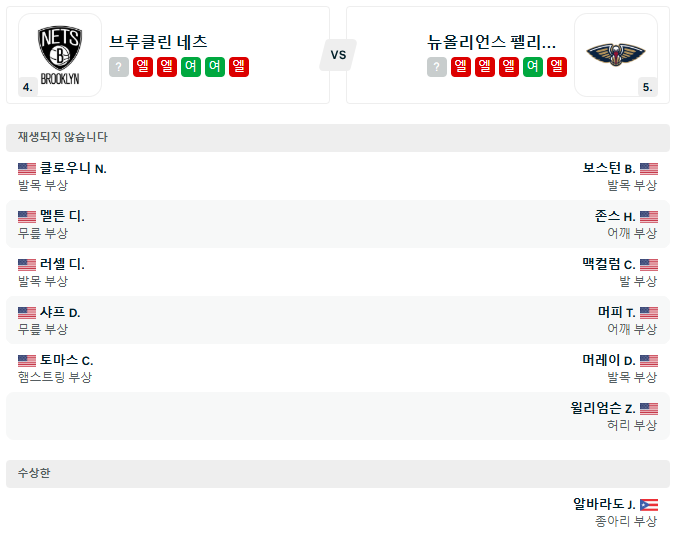Click the VS badge between the teams
The height and width of the screenshot is (535, 674).
(338, 55)
